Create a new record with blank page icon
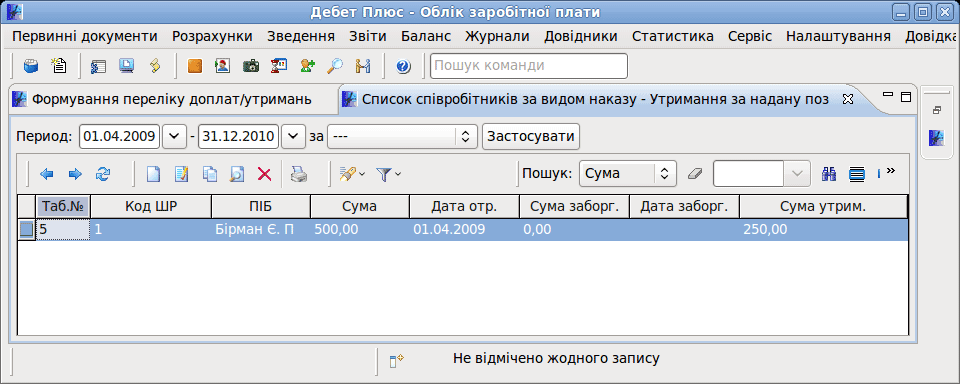 152,174
